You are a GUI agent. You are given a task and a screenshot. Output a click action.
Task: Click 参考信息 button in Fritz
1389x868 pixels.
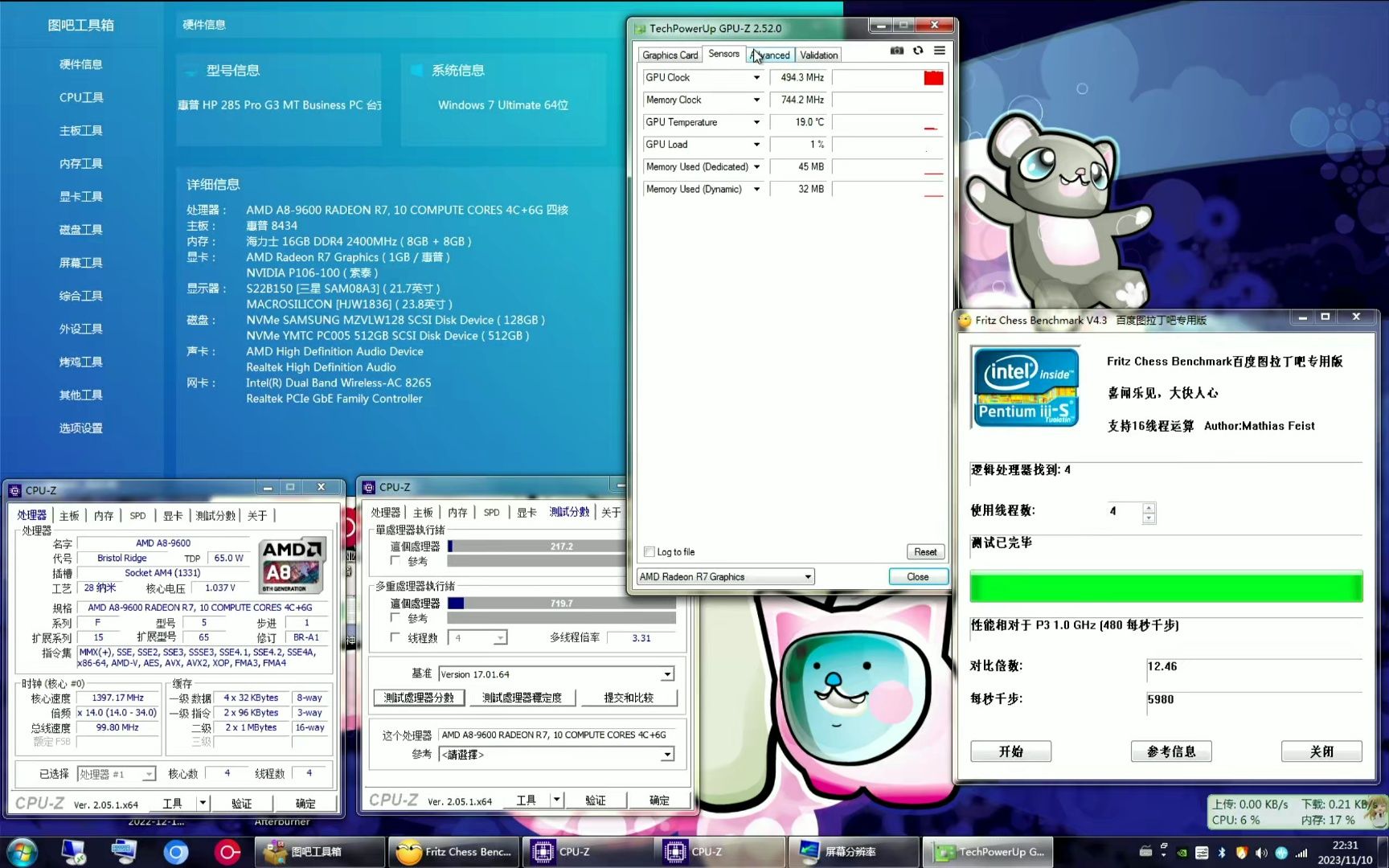coord(1171,751)
